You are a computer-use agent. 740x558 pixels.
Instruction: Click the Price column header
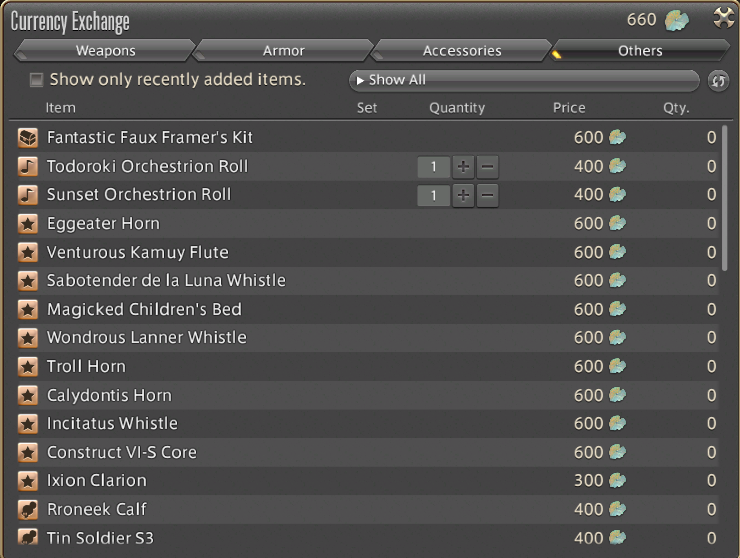569,108
